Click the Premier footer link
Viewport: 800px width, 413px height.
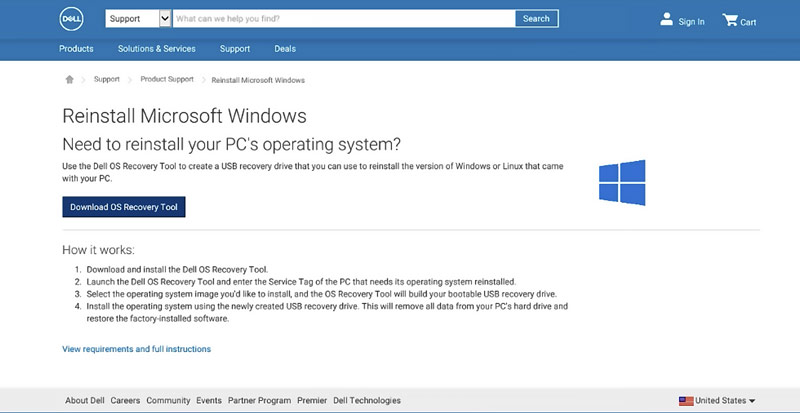coord(312,401)
